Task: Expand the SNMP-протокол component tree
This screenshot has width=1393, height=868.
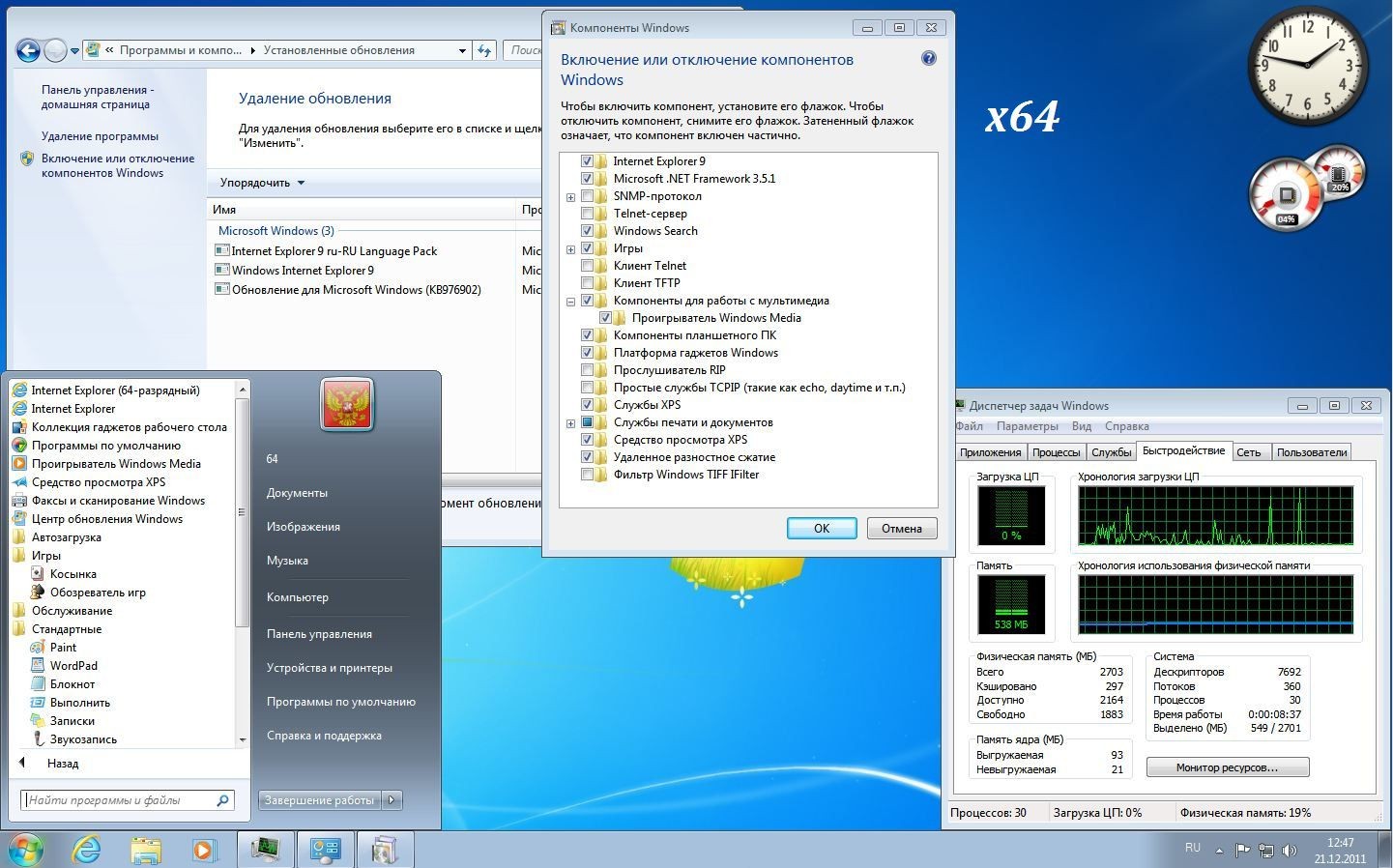Action: pos(570,197)
